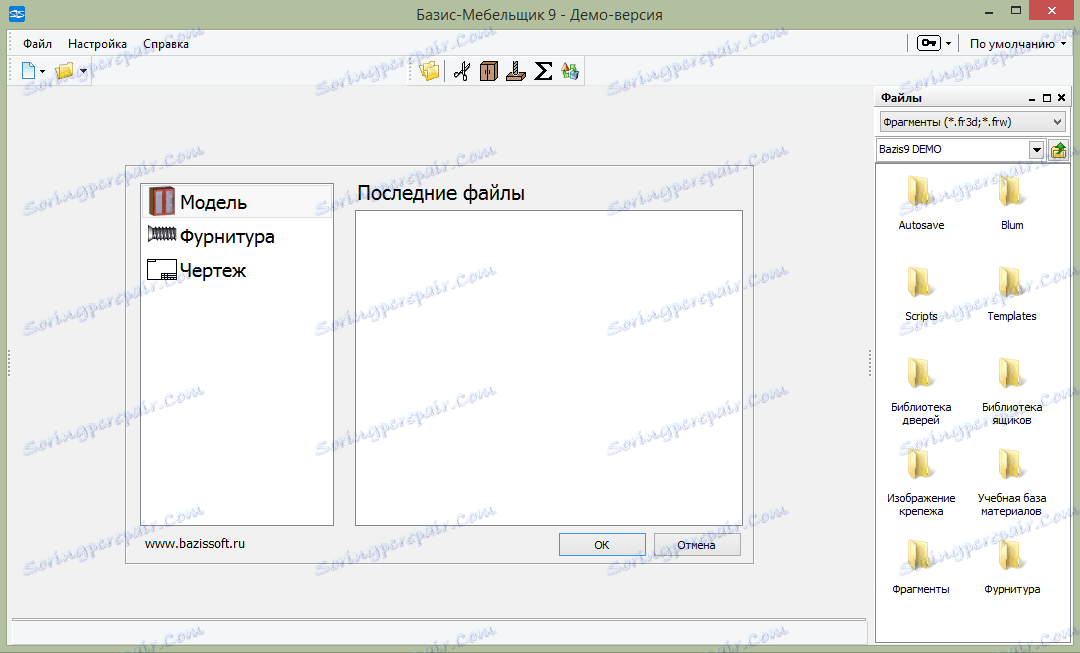Select Фурнитура in the dialog list
The height and width of the screenshot is (653, 1080).
tap(237, 236)
